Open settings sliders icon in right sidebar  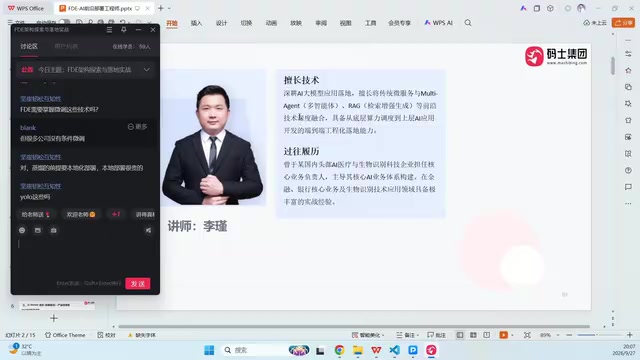tap(628, 54)
